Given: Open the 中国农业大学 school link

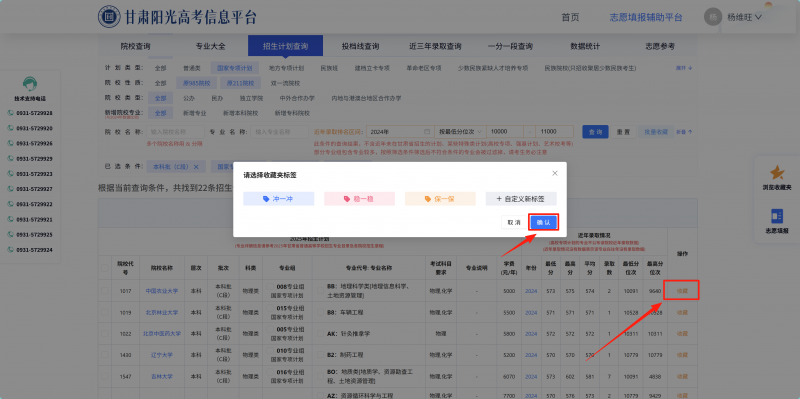Looking at the screenshot, I should tap(162, 290).
